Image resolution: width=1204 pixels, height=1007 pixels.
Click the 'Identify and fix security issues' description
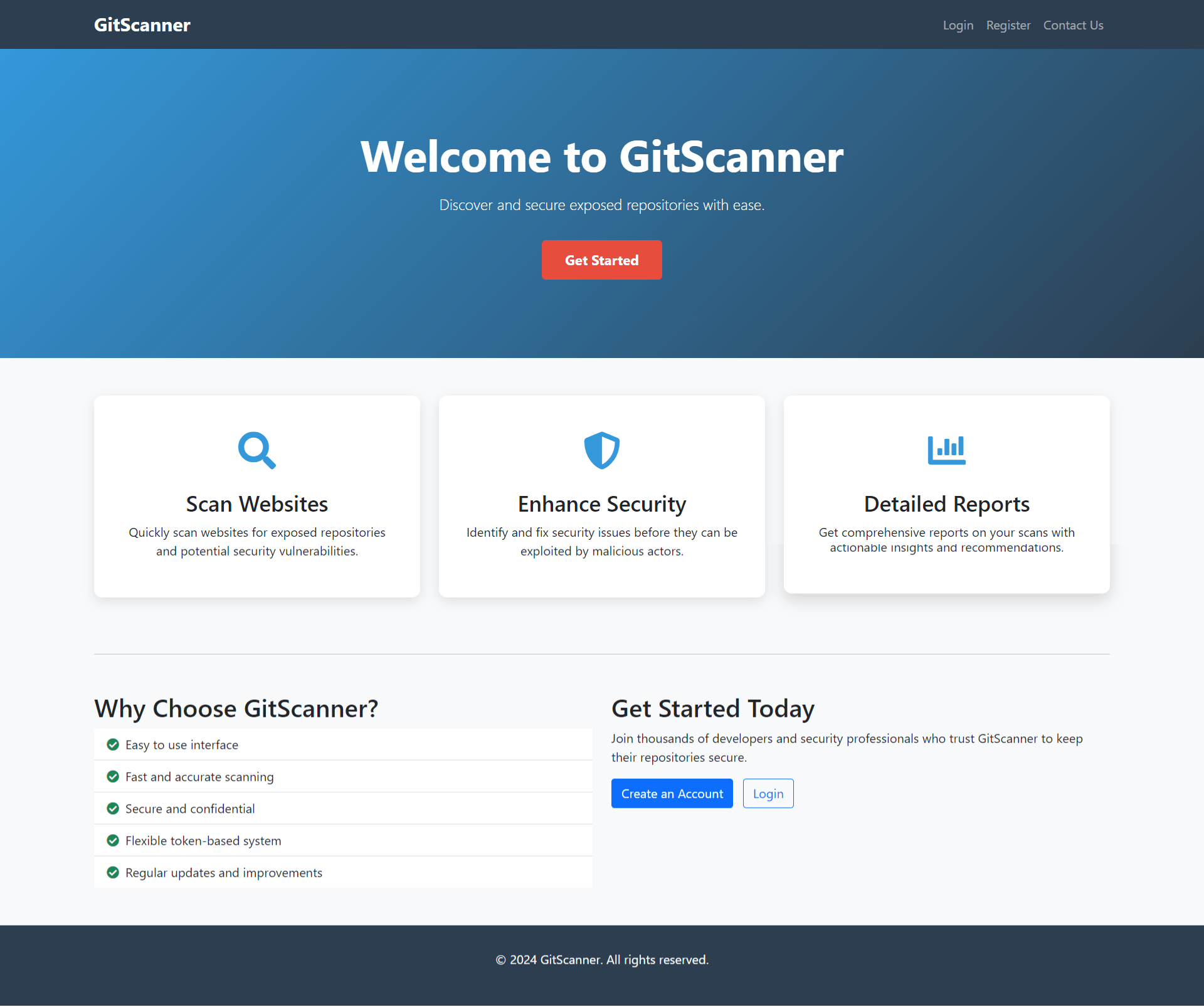click(602, 542)
